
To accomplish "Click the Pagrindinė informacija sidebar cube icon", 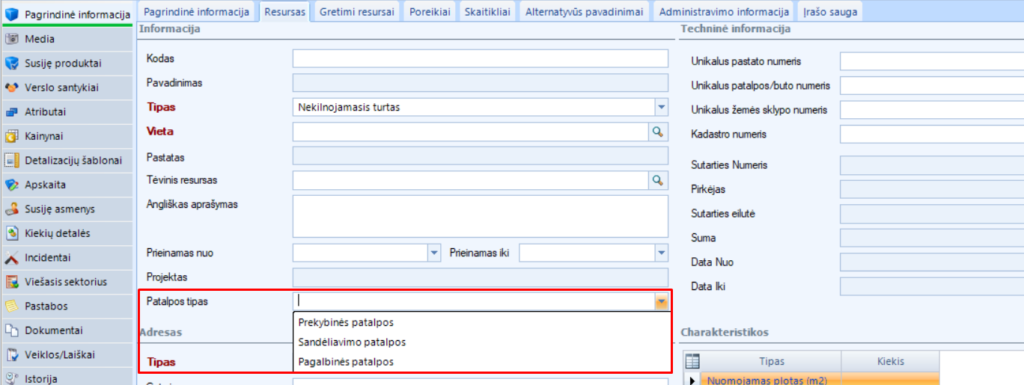I will pyautogui.click(x=11, y=14).
